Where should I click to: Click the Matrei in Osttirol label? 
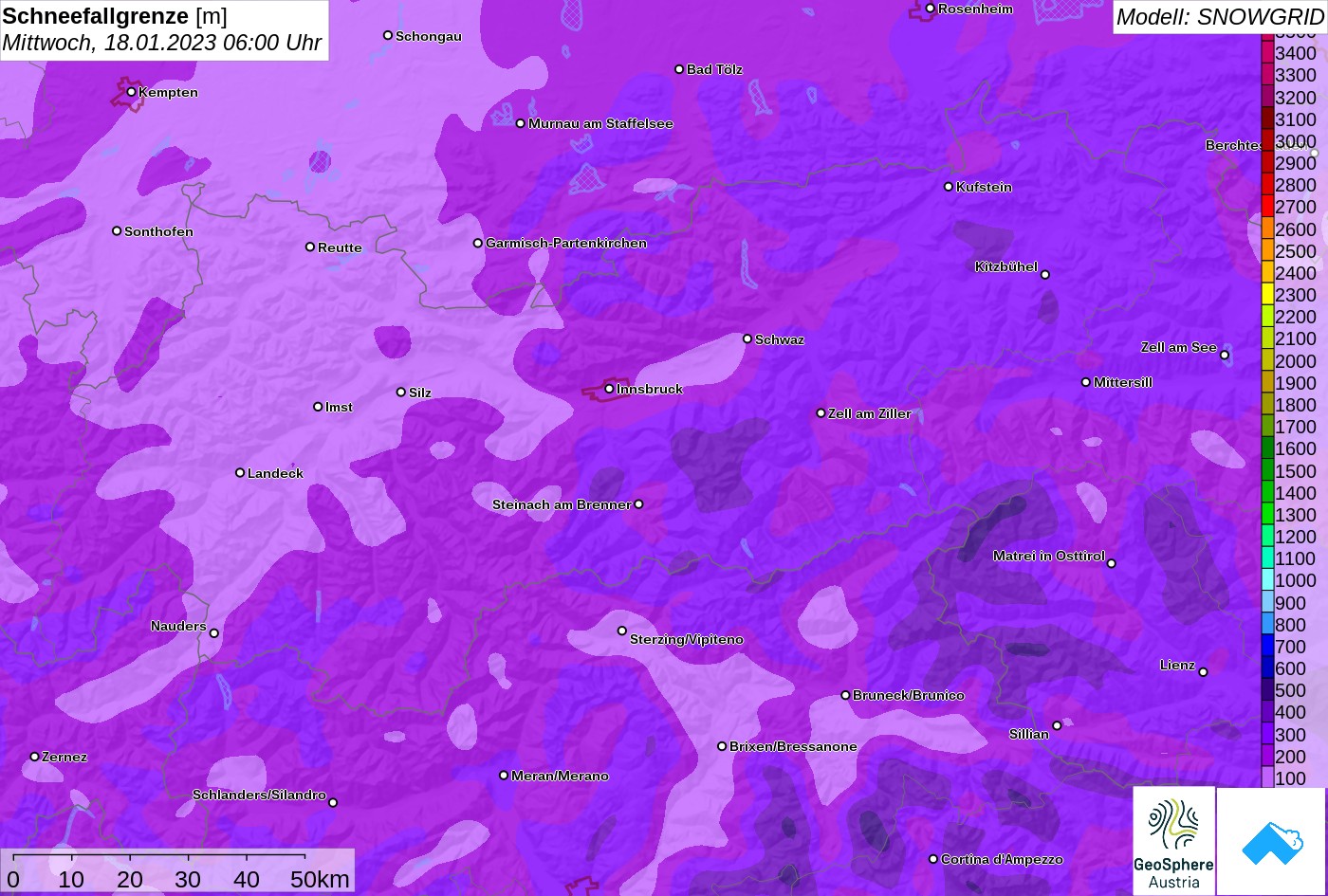(1049, 556)
